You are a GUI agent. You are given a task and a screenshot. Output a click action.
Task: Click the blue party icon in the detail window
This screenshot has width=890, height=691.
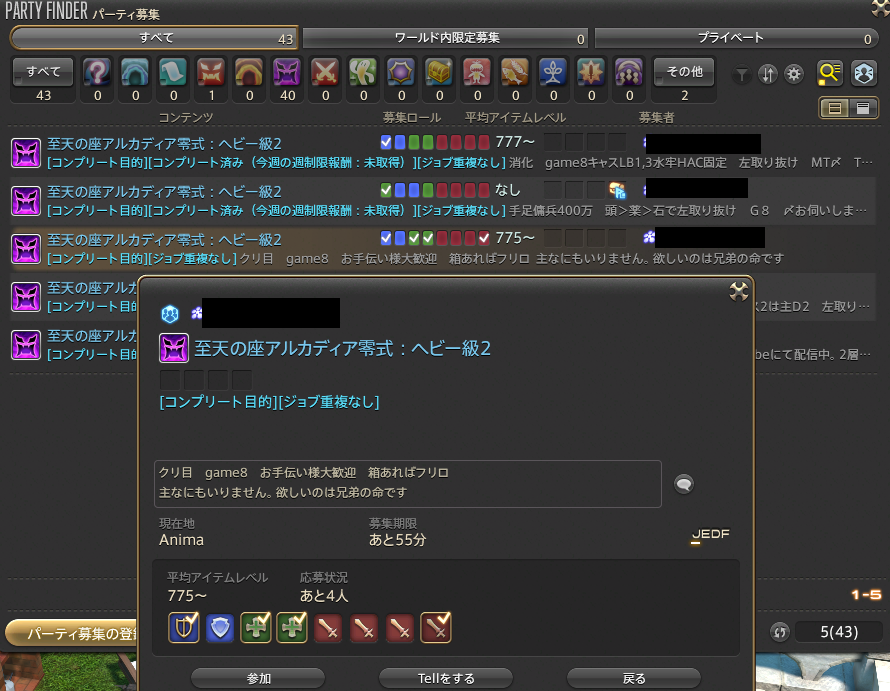point(170,313)
